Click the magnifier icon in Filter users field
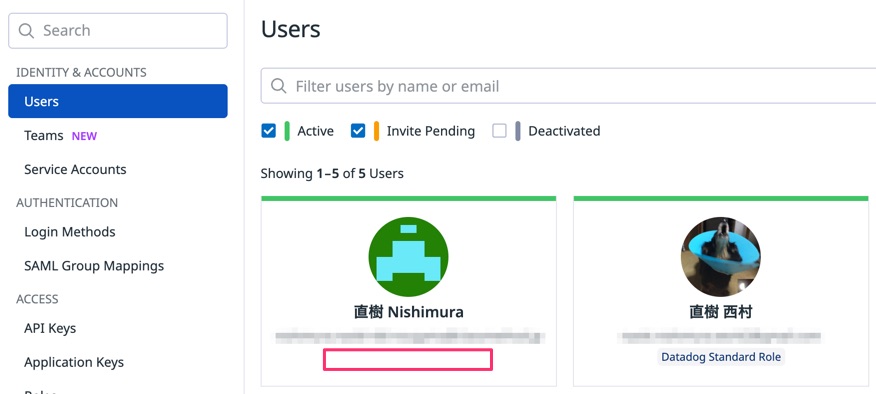The height and width of the screenshot is (394, 876). coord(278,86)
